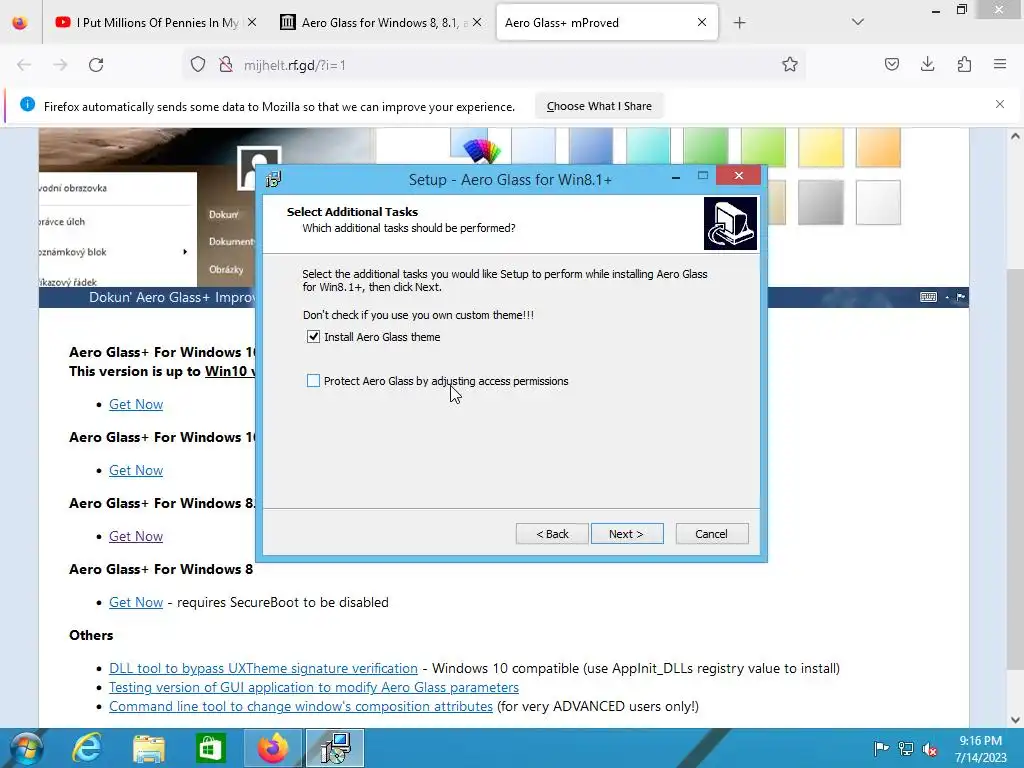Close the YouTube Pennies tab
Screen dimensions: 1024x768
252,22
